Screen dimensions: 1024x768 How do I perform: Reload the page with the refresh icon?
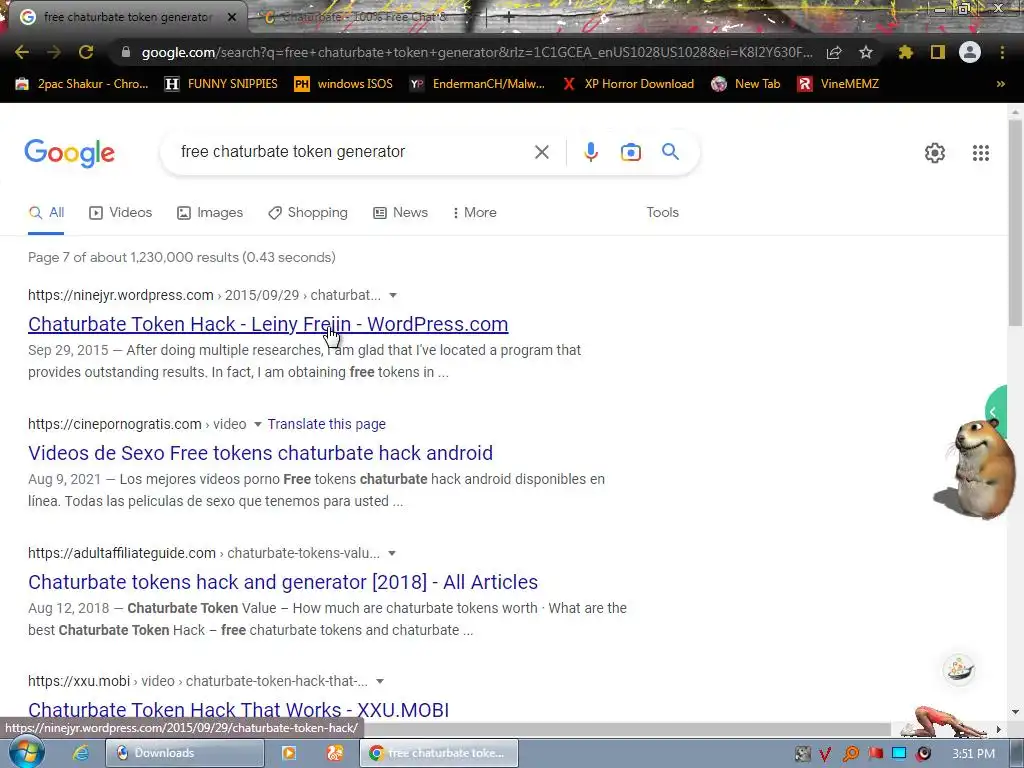point(86,52)
